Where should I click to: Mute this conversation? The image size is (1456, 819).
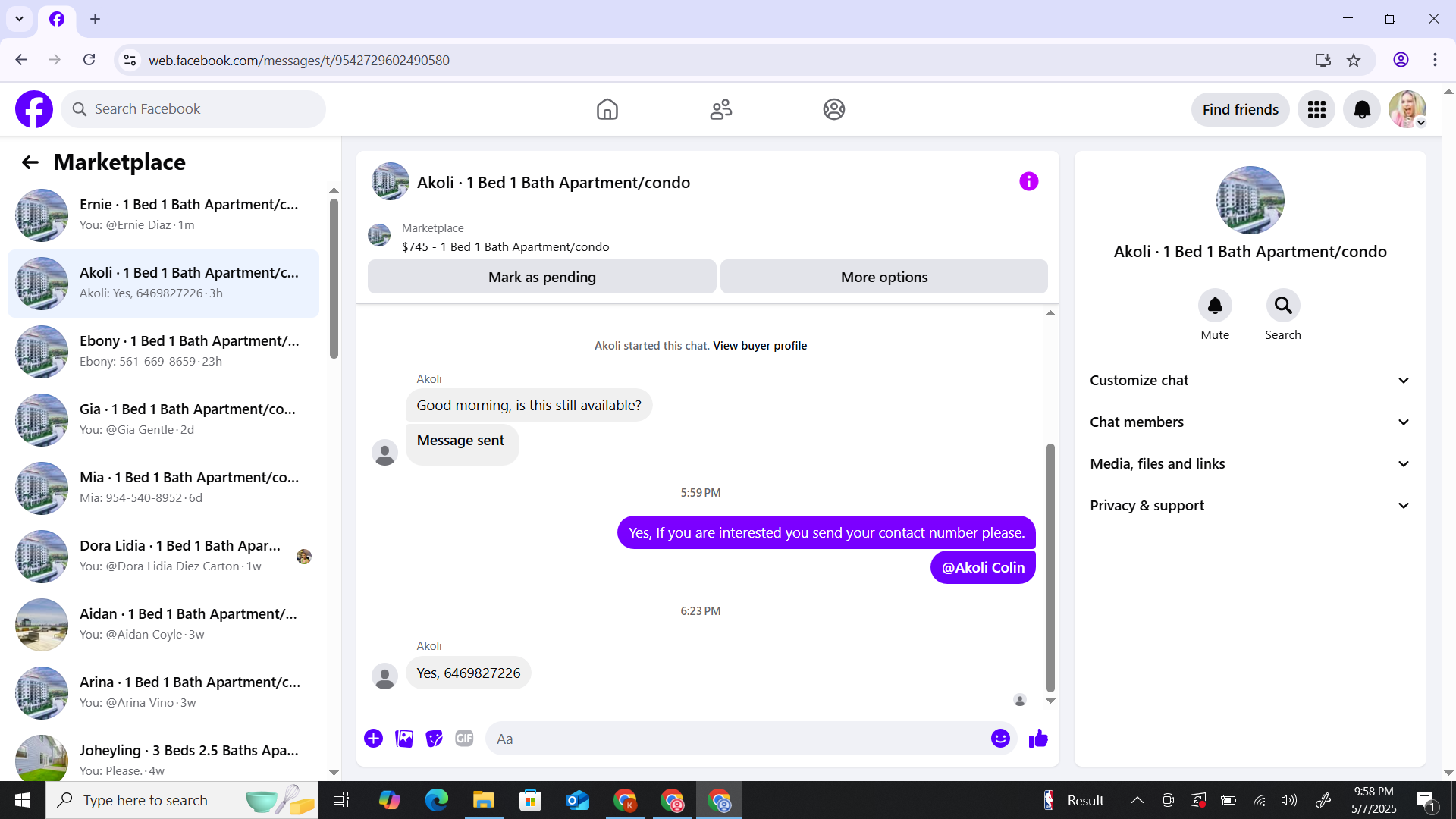pos(1214,306)
